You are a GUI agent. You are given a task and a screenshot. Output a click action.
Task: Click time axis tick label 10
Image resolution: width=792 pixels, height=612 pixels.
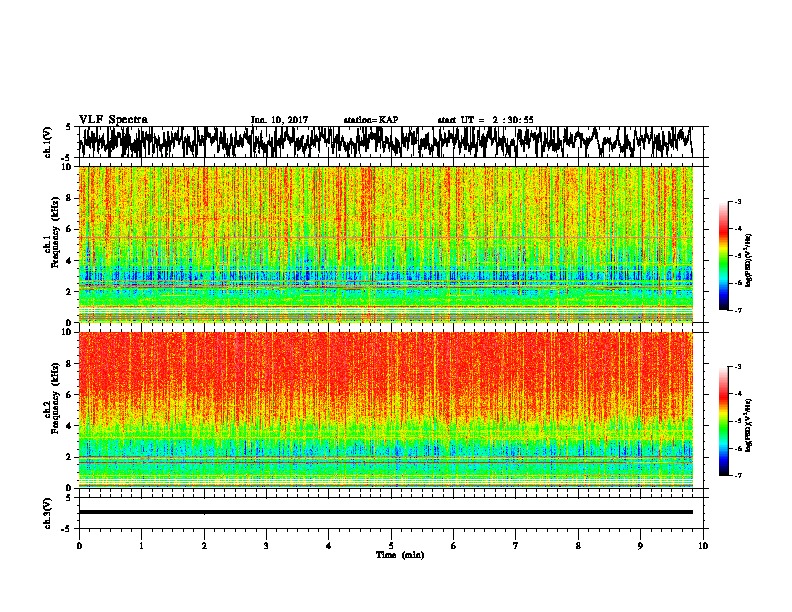coord(703,546)
